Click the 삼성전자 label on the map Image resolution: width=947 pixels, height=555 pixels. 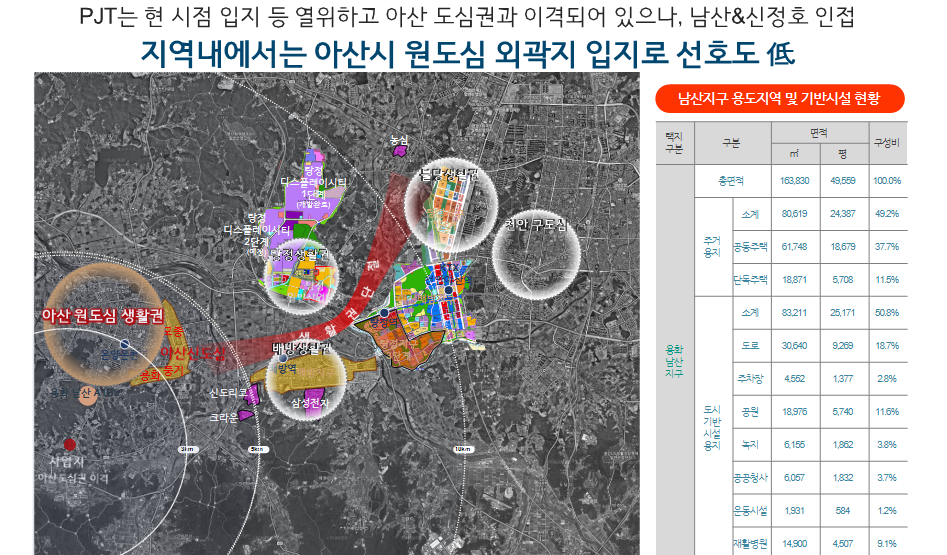coord(310,403)
